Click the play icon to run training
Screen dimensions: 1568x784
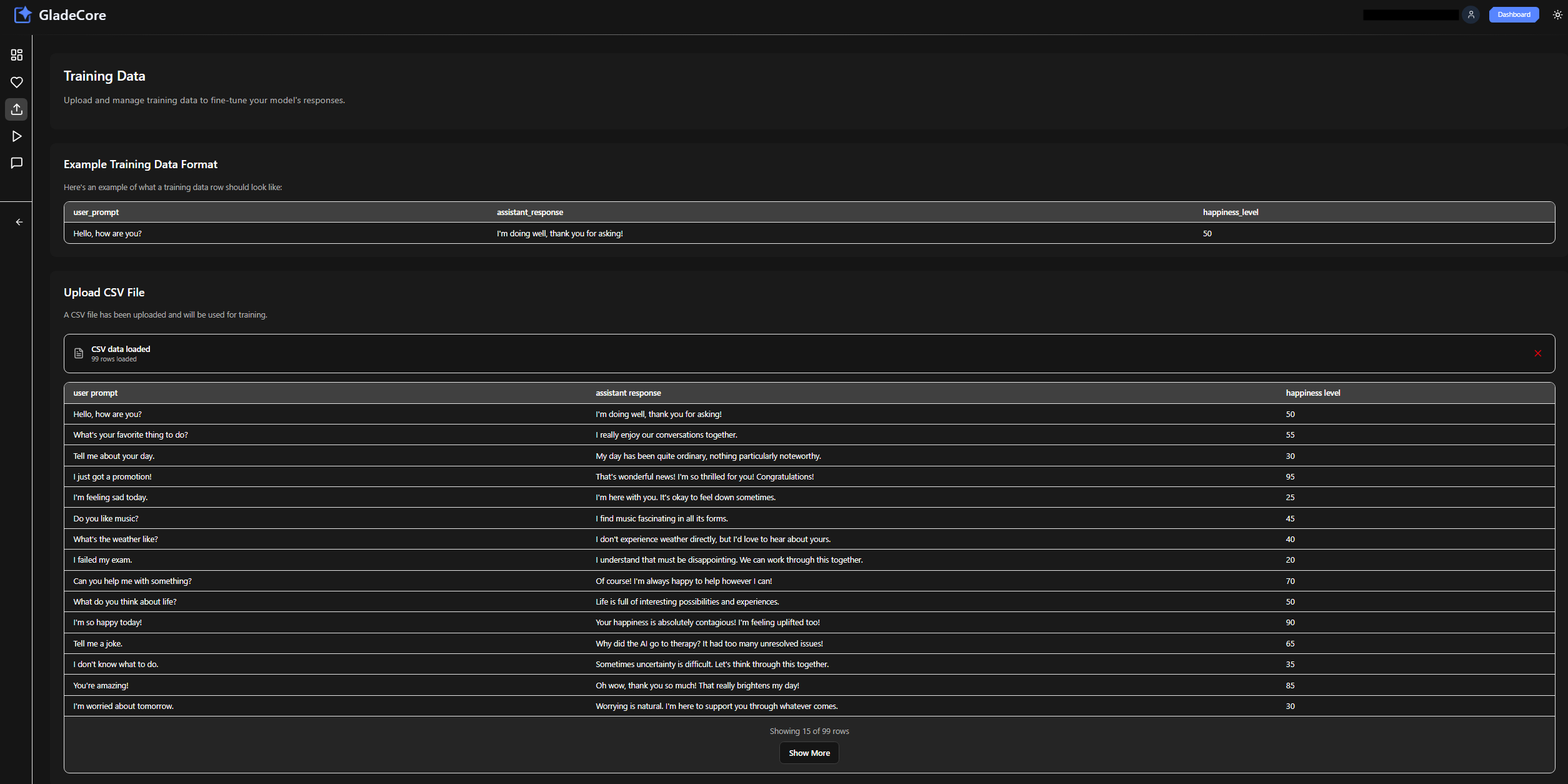tap(17, 136)
